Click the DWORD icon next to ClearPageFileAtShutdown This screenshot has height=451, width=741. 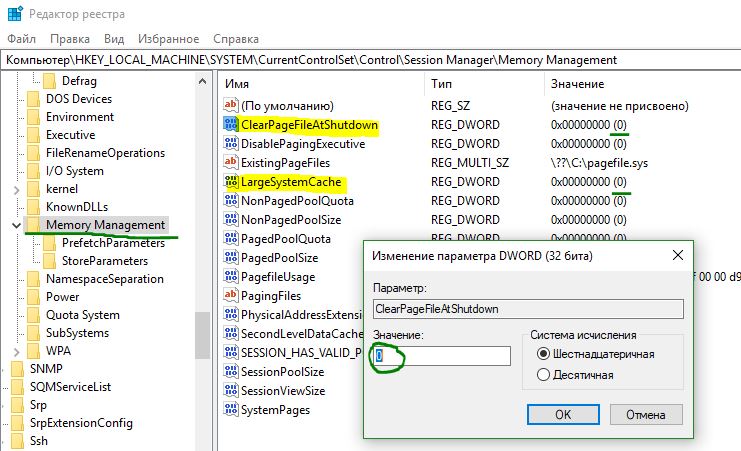click(231, 125)
